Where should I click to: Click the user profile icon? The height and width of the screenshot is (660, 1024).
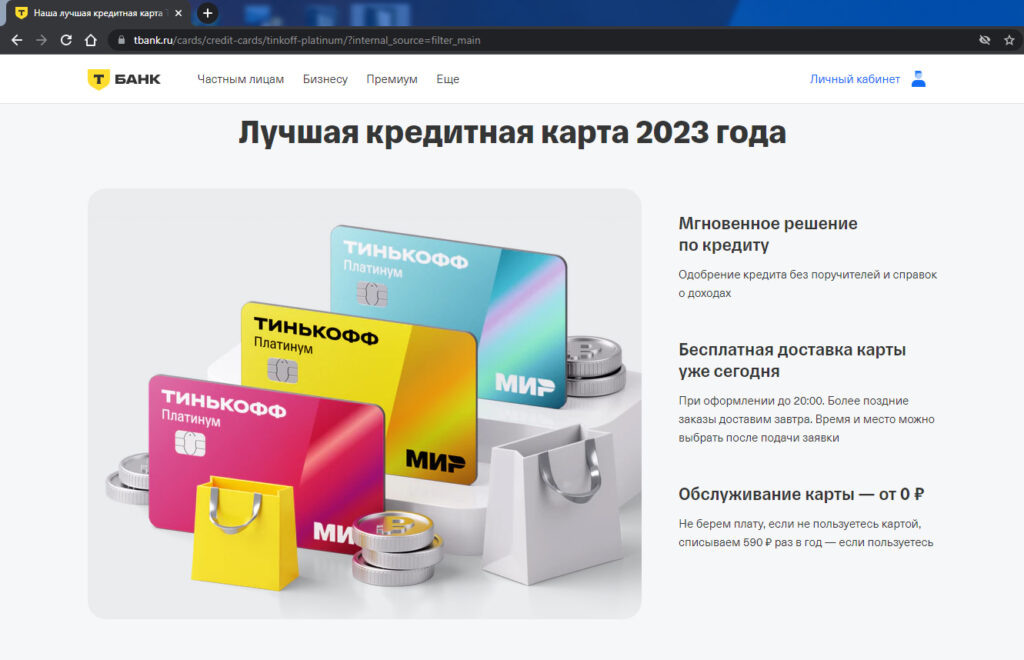click(918, 79)
